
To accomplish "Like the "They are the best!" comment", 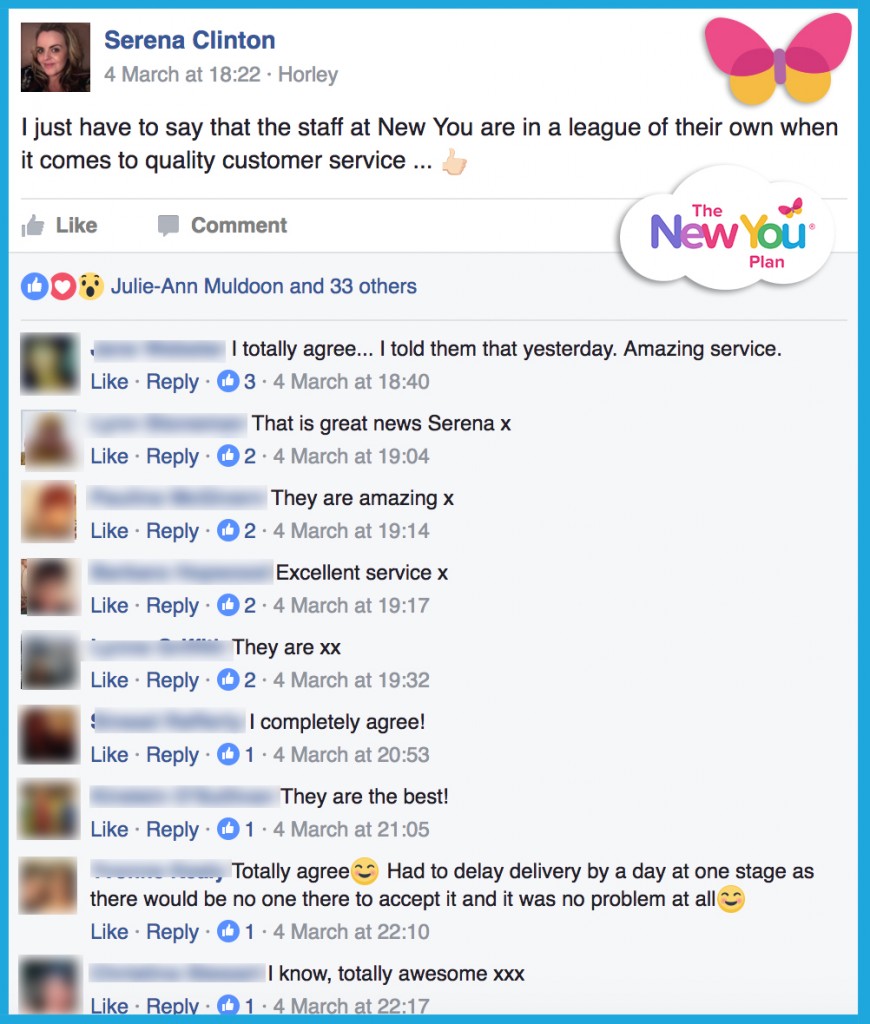I will pos(109,829).
